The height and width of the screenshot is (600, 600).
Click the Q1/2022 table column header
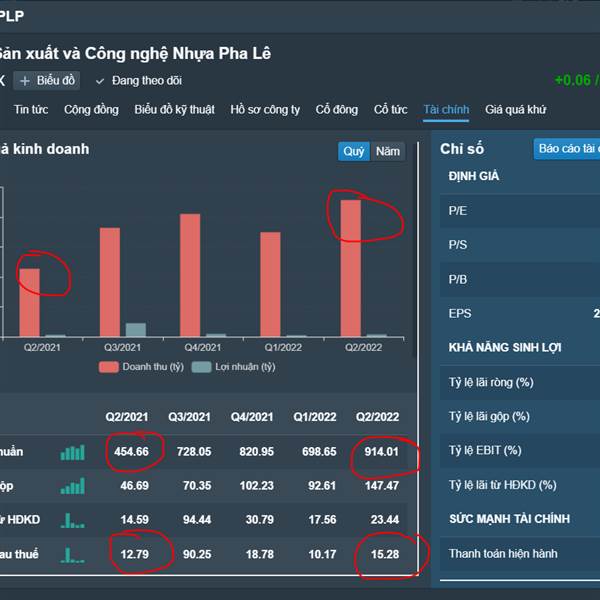[x=315, y=417]
